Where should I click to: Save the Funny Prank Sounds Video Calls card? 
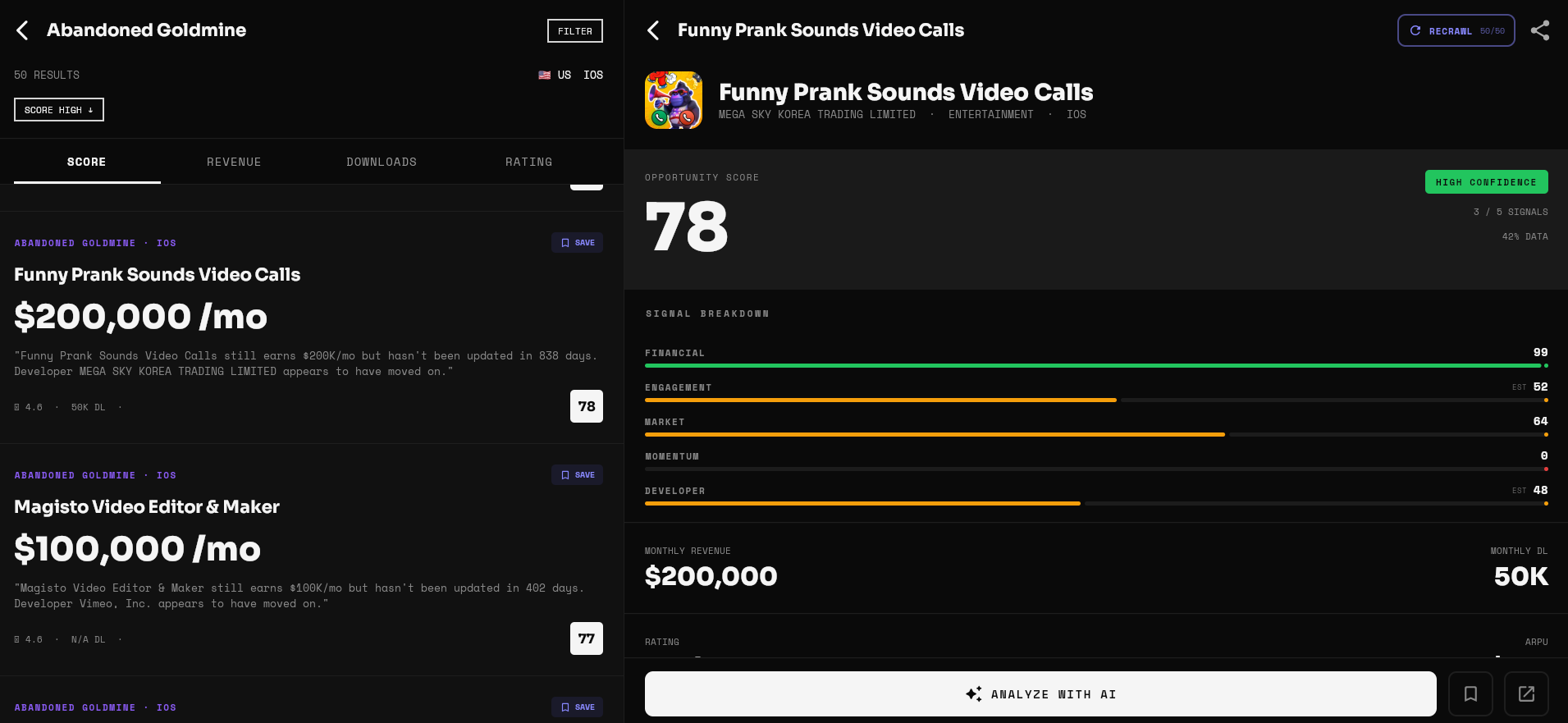(577, 242)
